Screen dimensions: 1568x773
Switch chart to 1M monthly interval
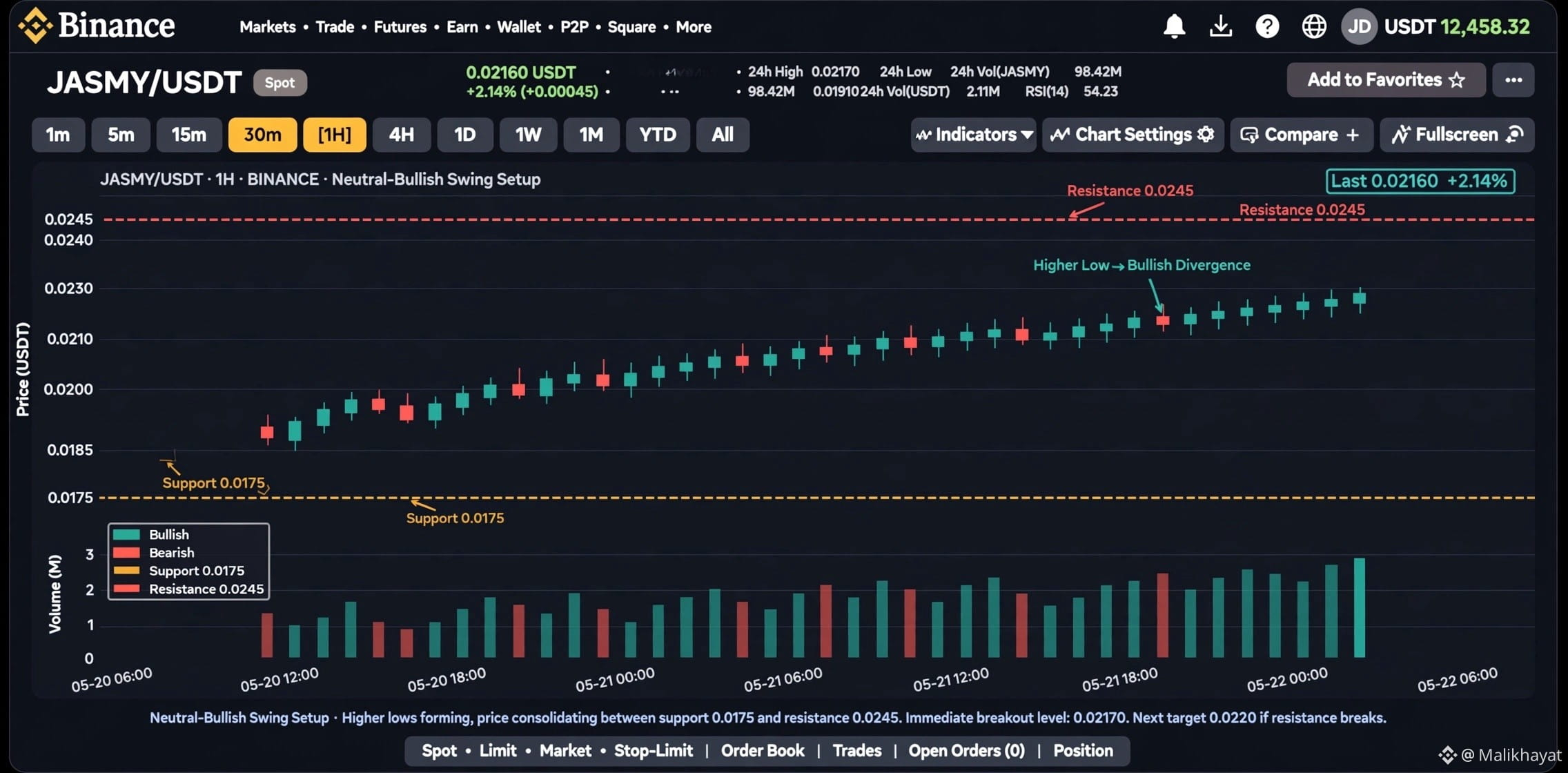(591, 135)
